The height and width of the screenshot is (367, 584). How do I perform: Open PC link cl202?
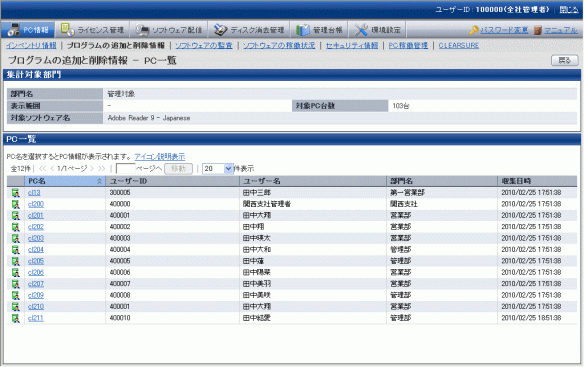click(x=36, y=227)
